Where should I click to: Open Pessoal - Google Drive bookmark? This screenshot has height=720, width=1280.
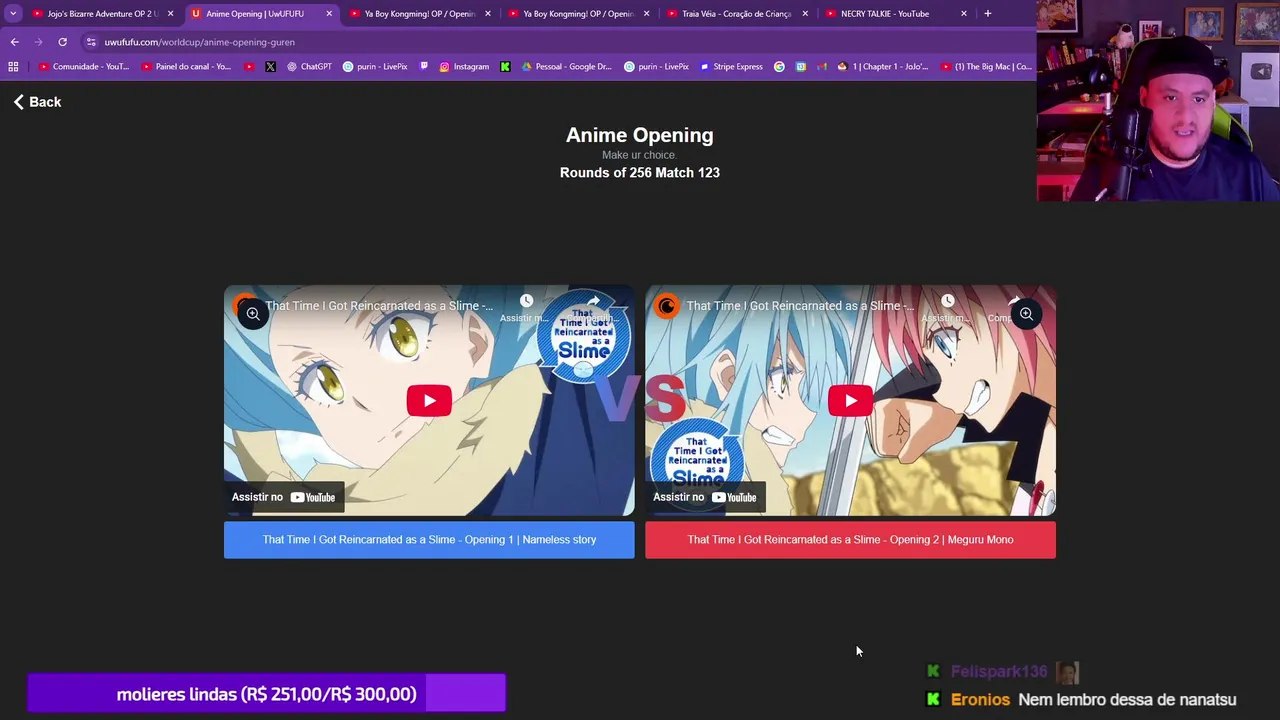[x=567, y=67]
